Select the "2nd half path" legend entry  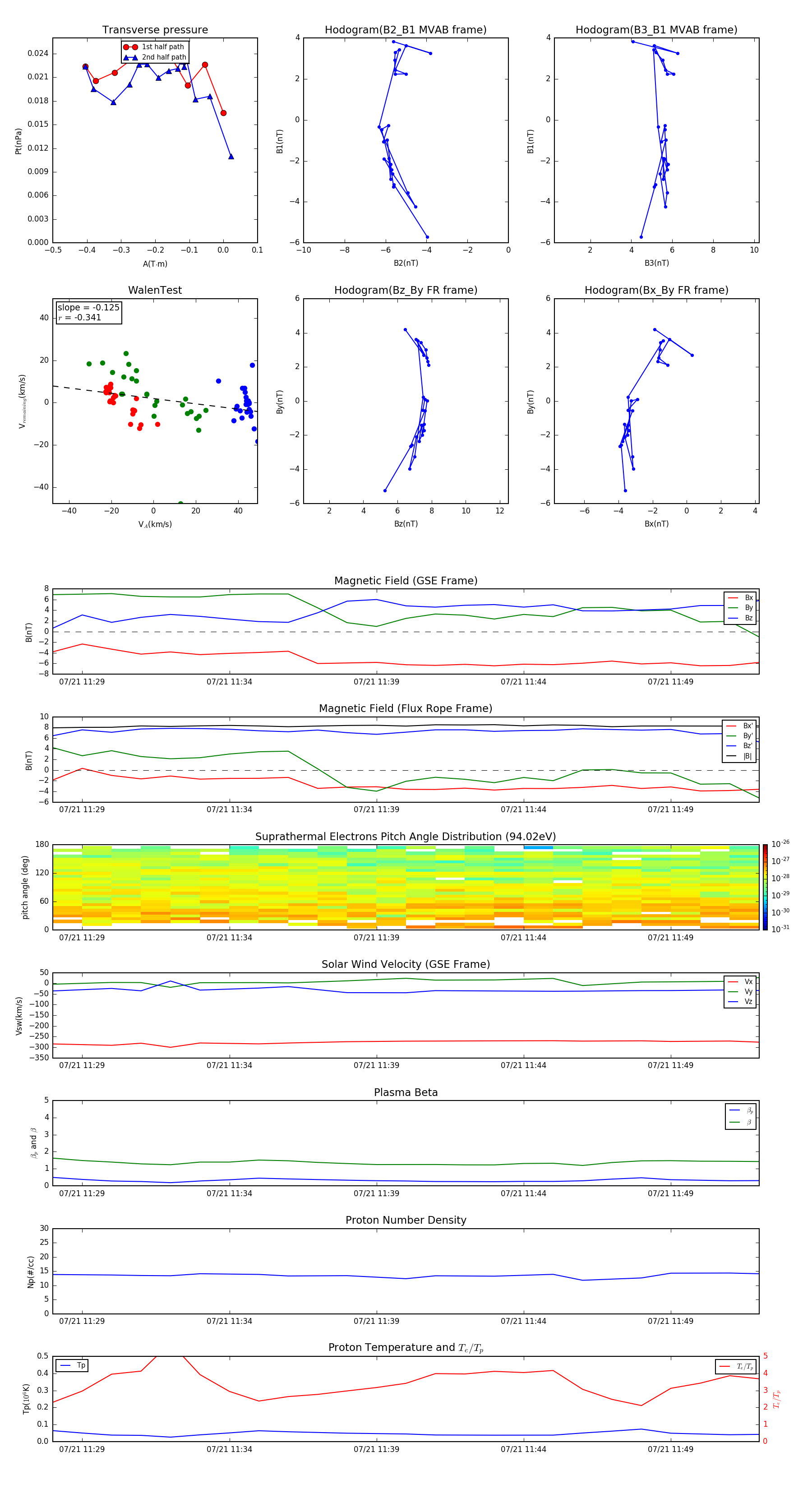click(x=154, y=57)
